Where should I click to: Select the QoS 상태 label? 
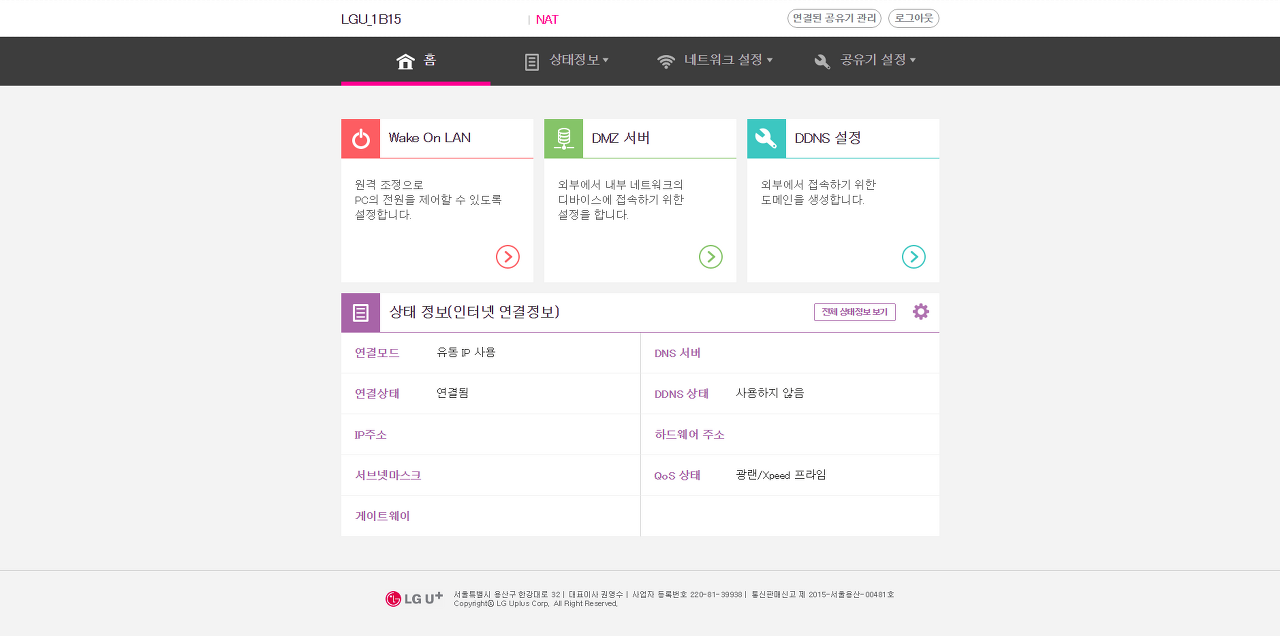(x=678, y=476)
